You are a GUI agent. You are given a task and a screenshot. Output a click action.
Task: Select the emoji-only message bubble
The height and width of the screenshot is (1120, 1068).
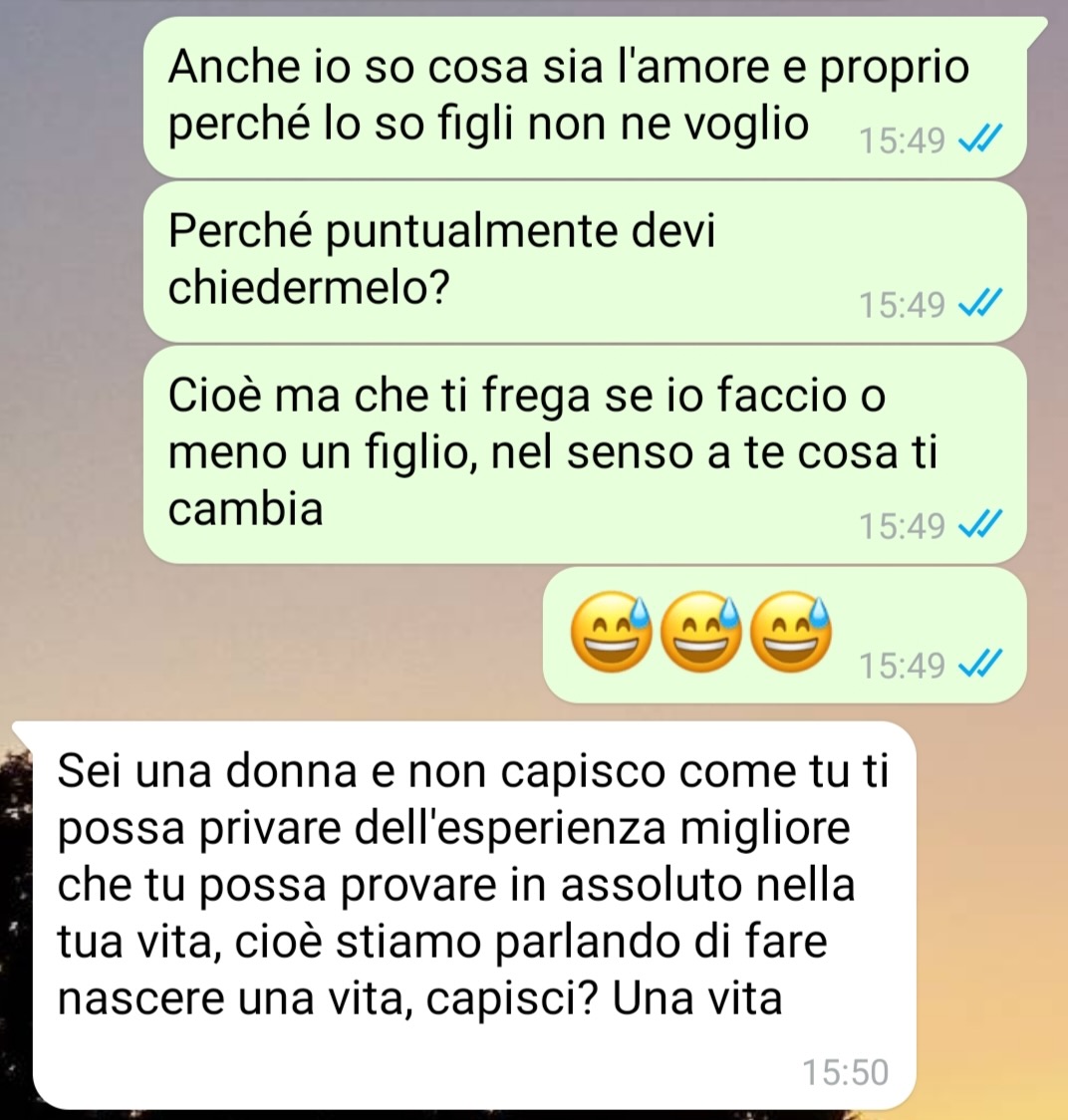(784, 635)
